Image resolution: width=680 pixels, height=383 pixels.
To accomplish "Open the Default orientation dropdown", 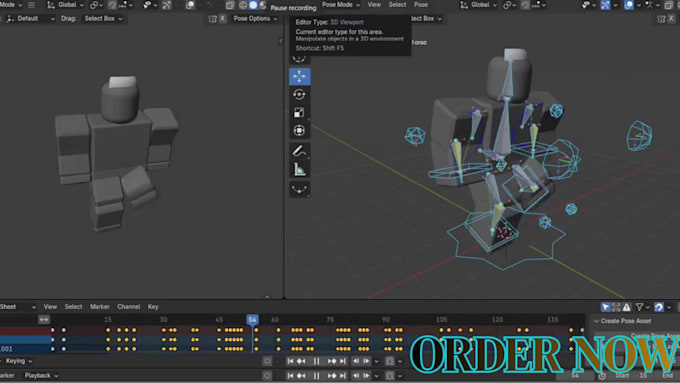I will [x=29, y=19].
